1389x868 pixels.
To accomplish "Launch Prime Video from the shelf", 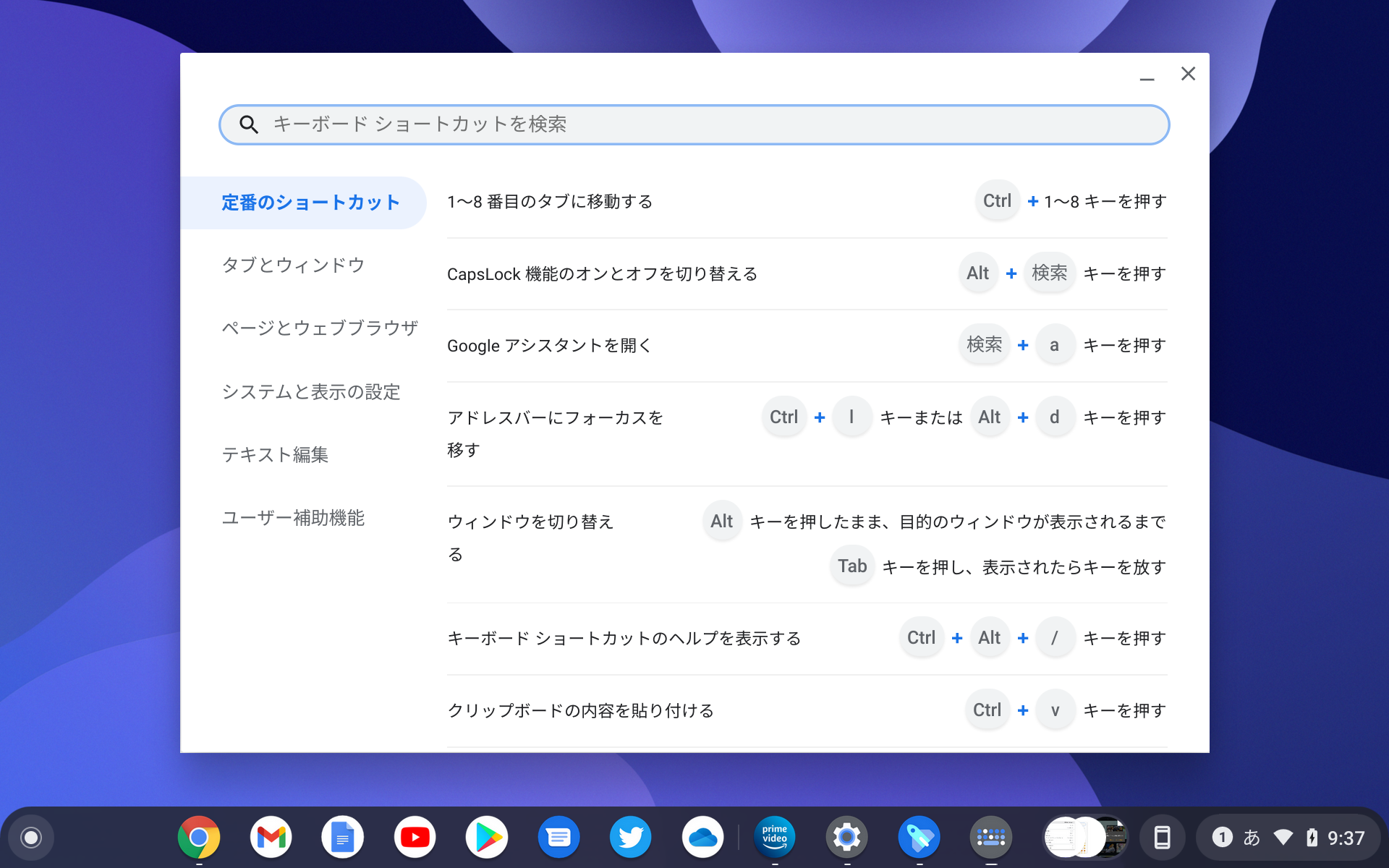I will point(774,837).
